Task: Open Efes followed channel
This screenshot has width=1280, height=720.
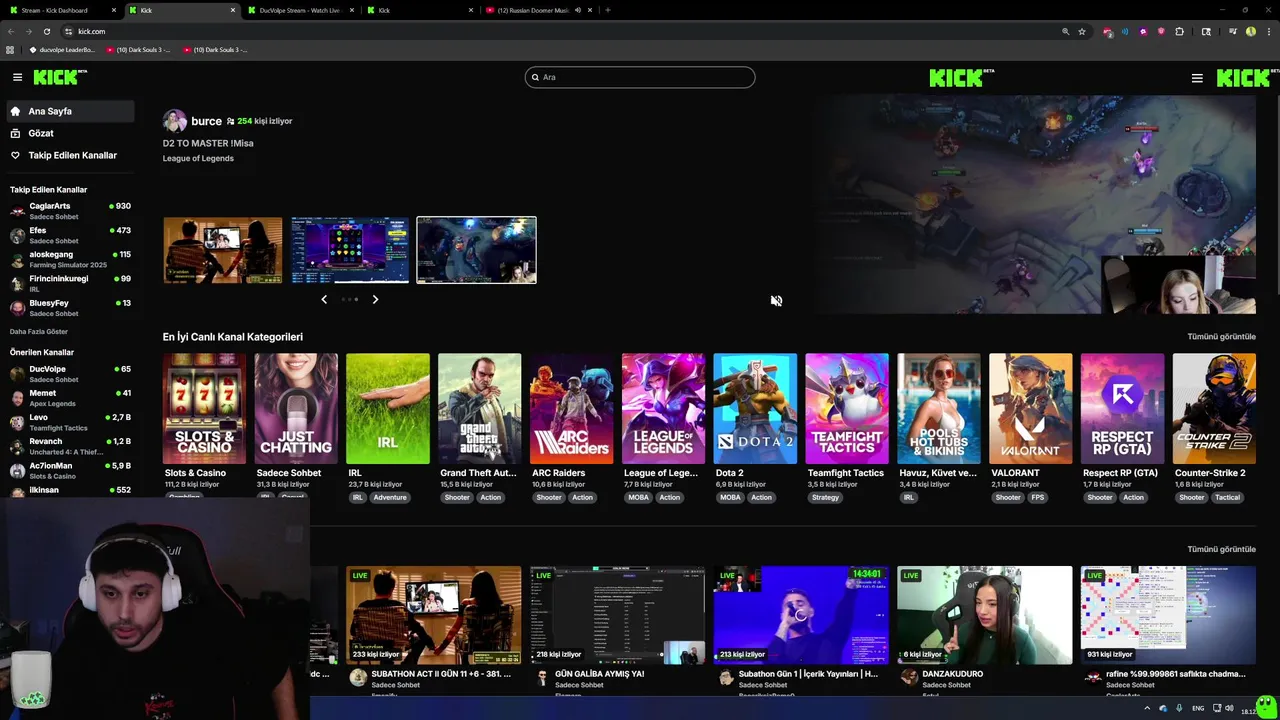Action: pos(70,235)
